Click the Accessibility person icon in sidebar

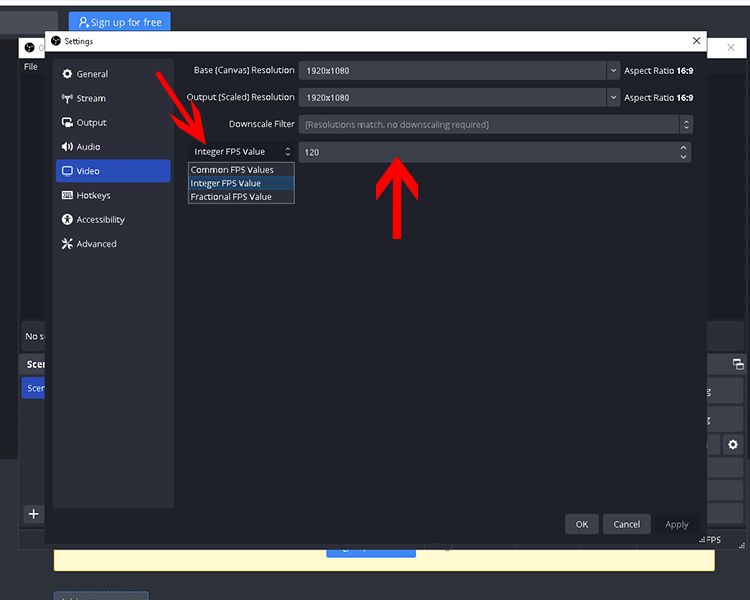coord(67,220)
